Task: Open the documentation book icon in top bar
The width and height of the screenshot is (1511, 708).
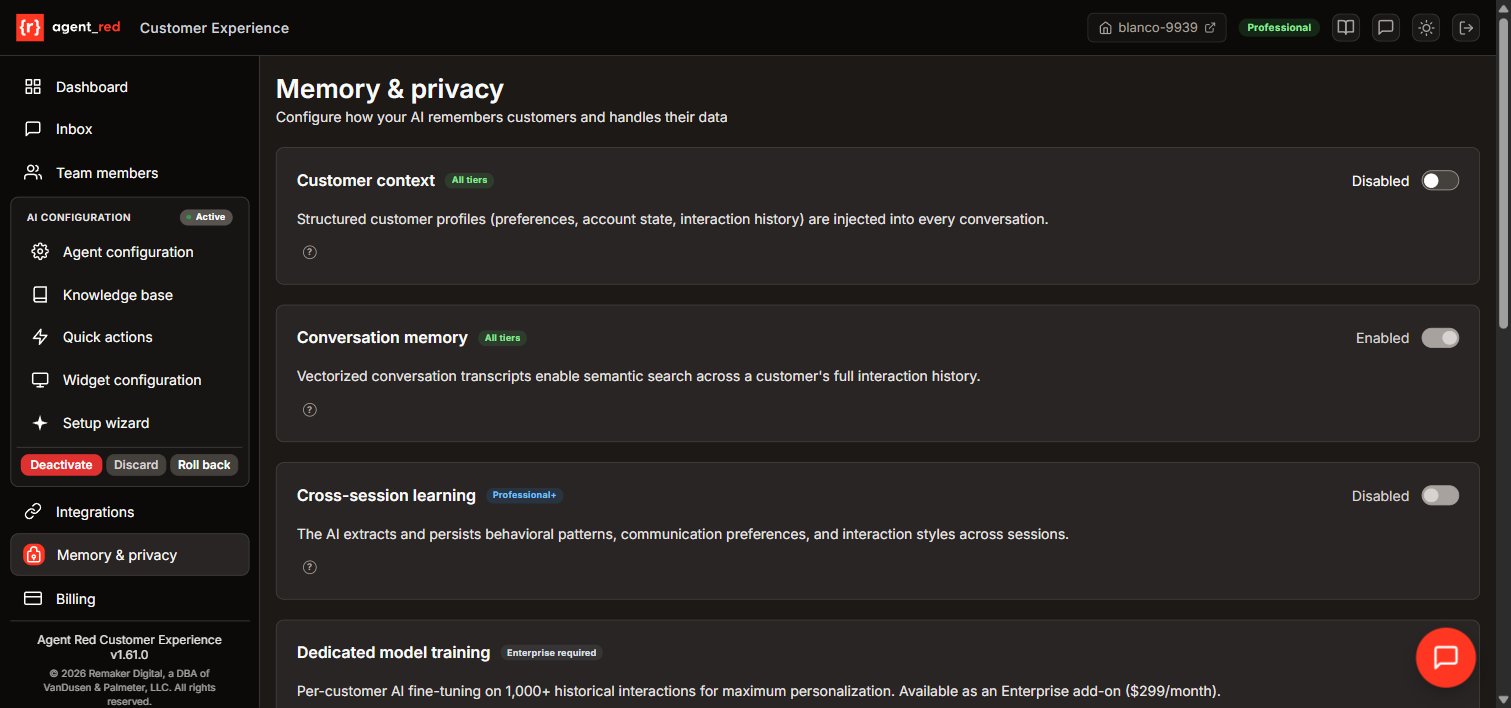Action: tap(1345, 27)
